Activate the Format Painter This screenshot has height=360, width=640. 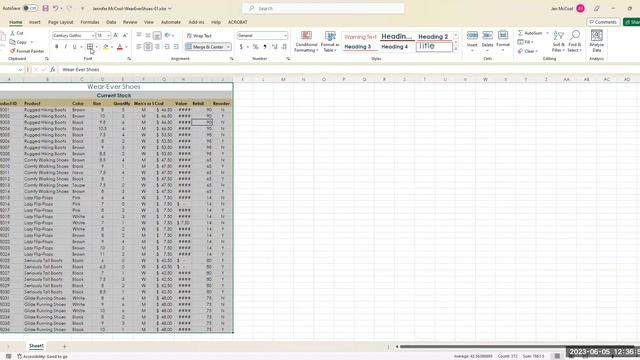click(27, 51)
